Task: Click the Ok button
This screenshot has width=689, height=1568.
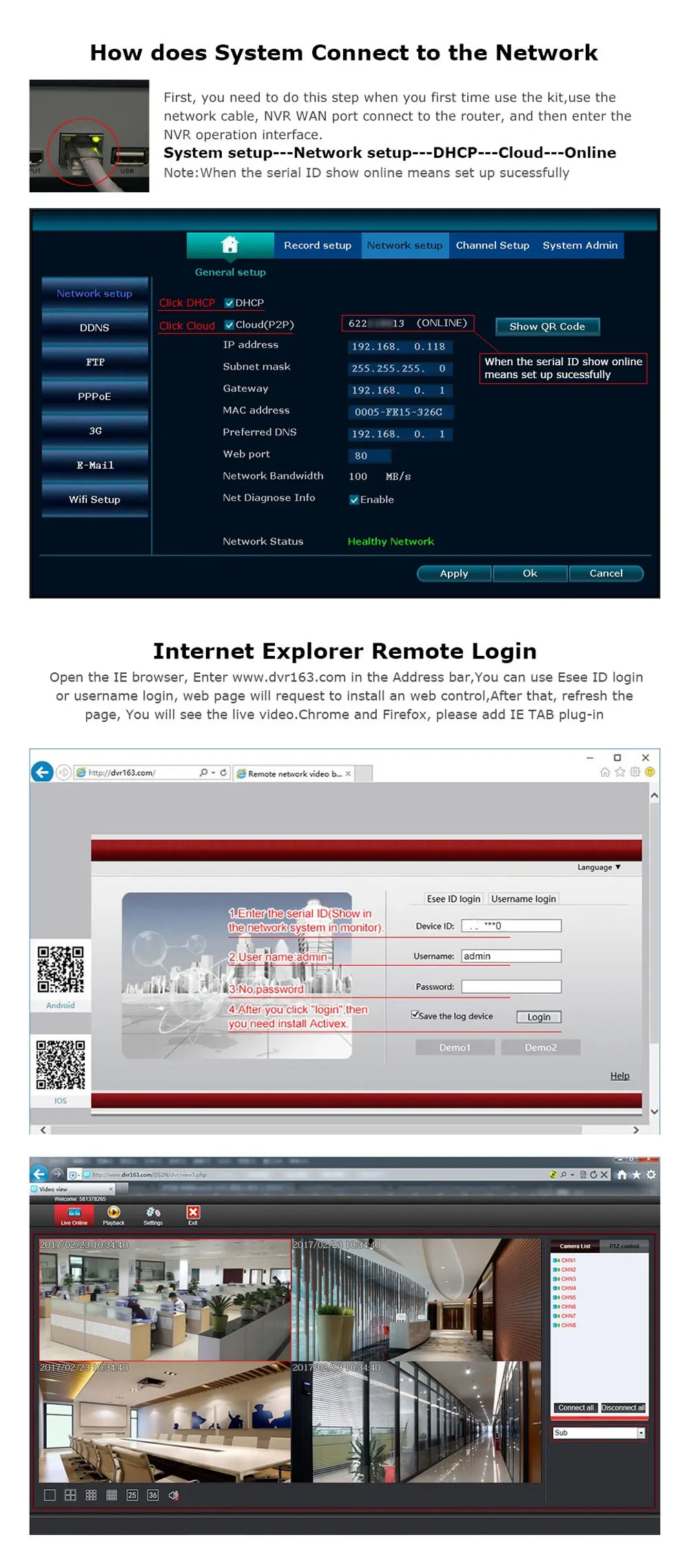Action: [x=530, y=573]
